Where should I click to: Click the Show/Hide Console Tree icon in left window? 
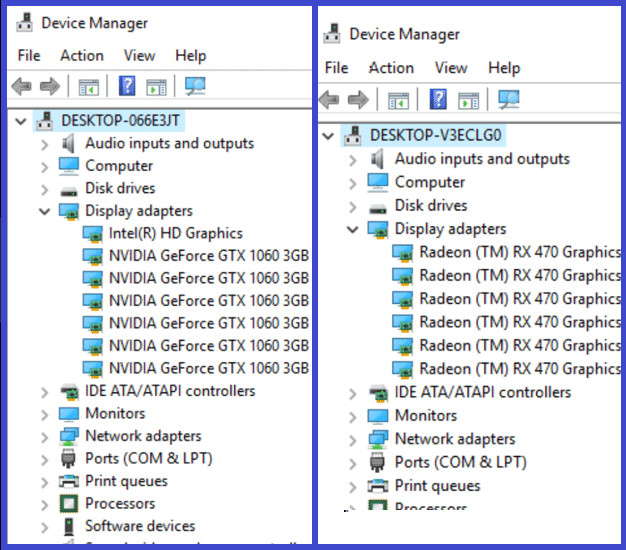pos(89,86)
